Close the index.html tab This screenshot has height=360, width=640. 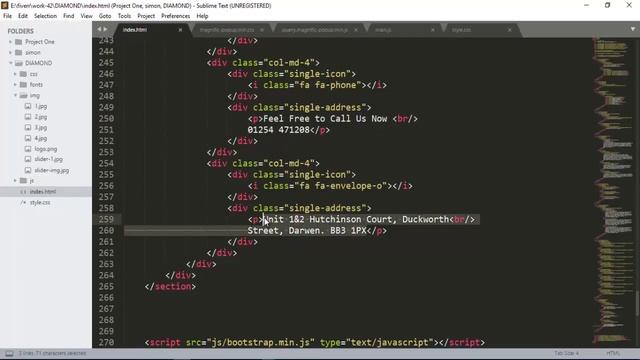point(180,30)
